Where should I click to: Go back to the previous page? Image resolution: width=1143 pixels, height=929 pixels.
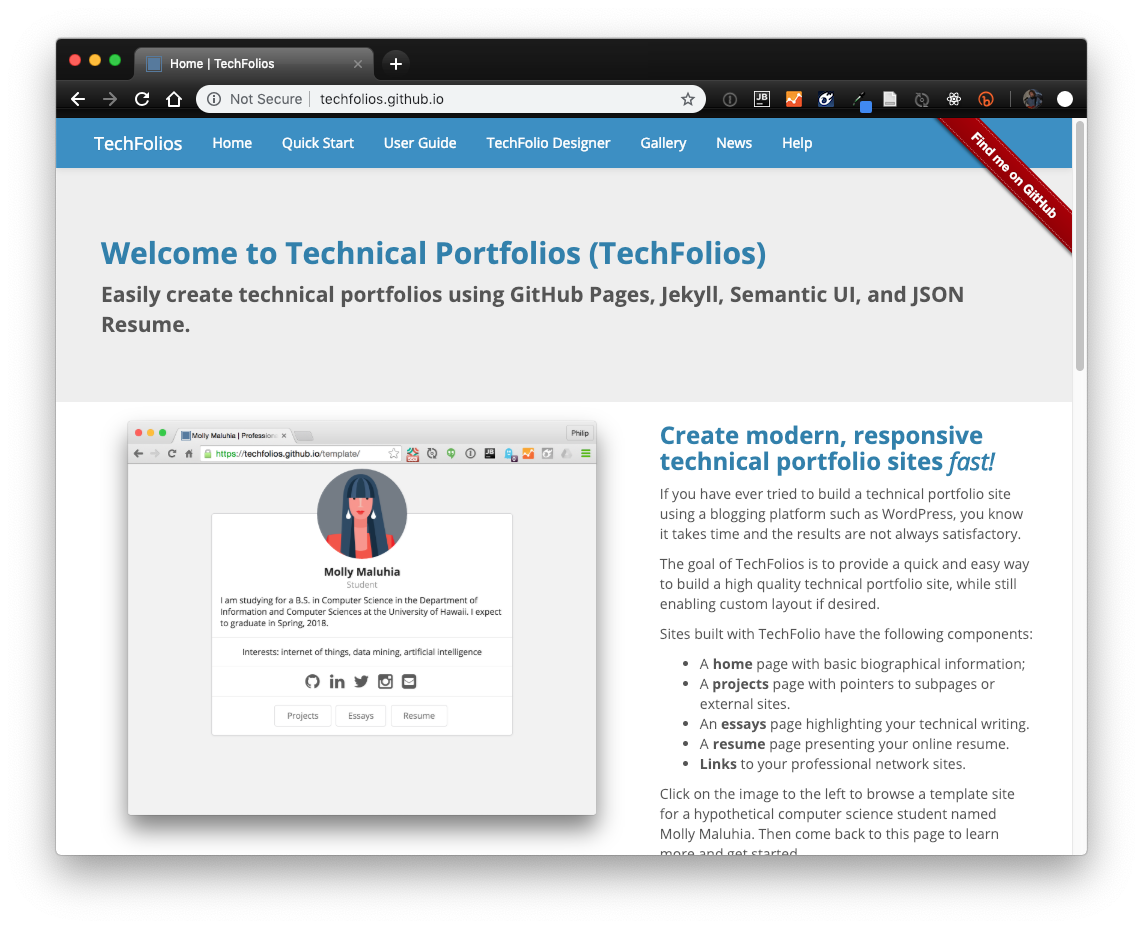click(x=78, y=99)
